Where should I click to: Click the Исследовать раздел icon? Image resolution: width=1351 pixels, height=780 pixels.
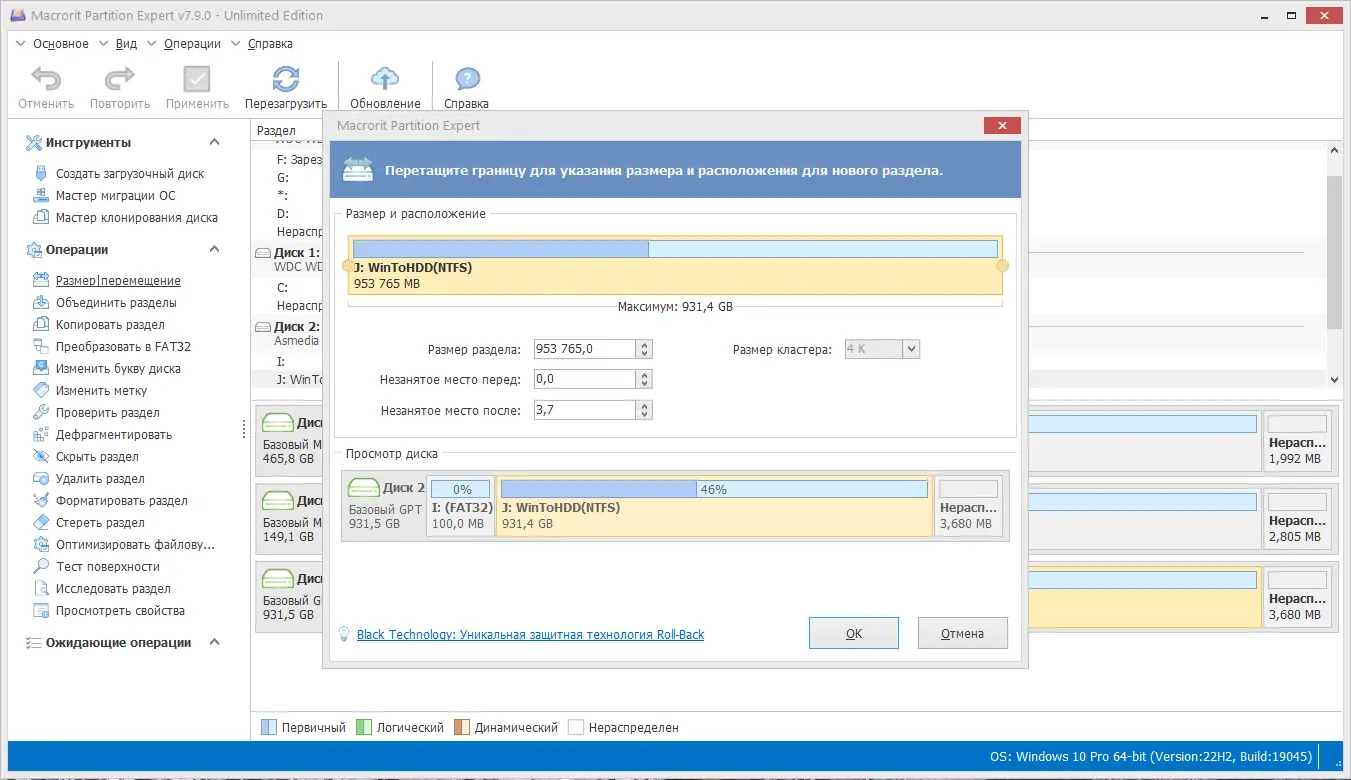(41, 588)
